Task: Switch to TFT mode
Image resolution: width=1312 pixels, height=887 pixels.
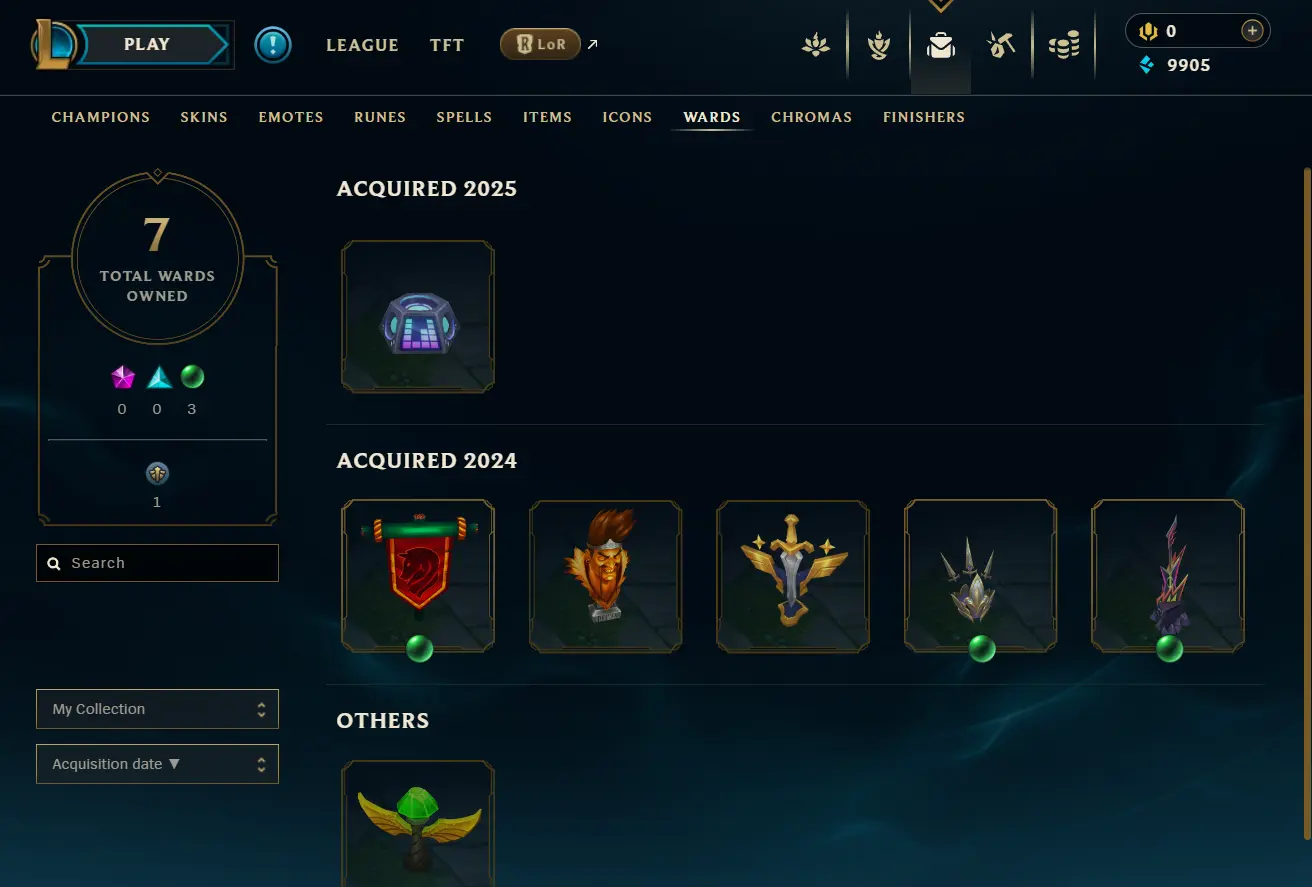Action: [x=447, y=45]
